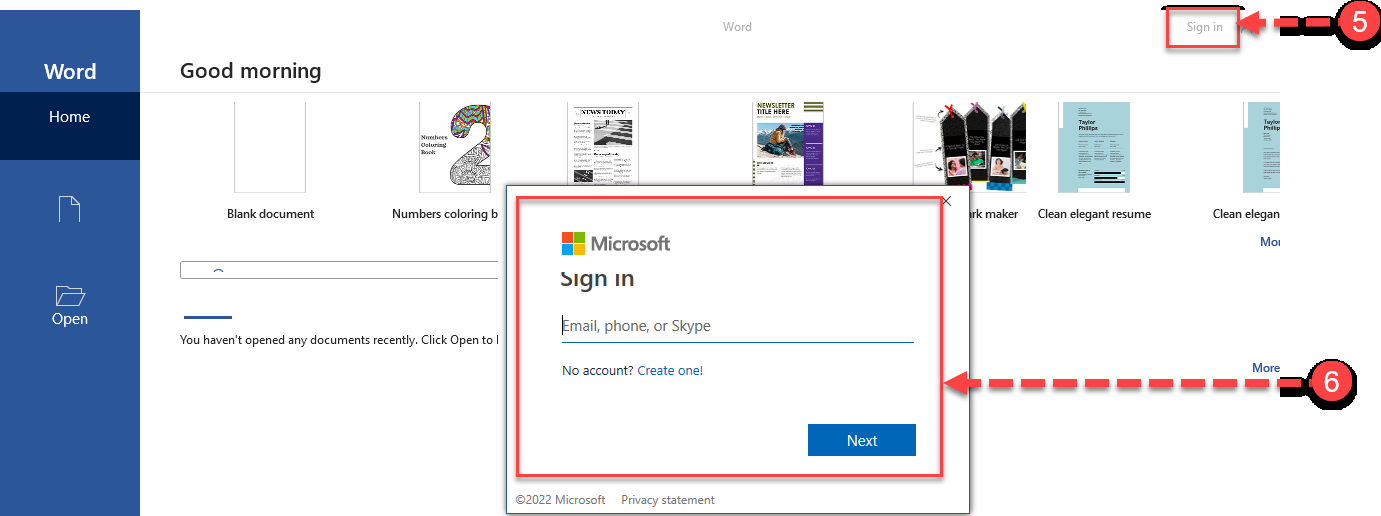Viewport: 1381px width, 516px height.
Task: Close the Microsoft sign-in dialog with X
Action: 947,201
